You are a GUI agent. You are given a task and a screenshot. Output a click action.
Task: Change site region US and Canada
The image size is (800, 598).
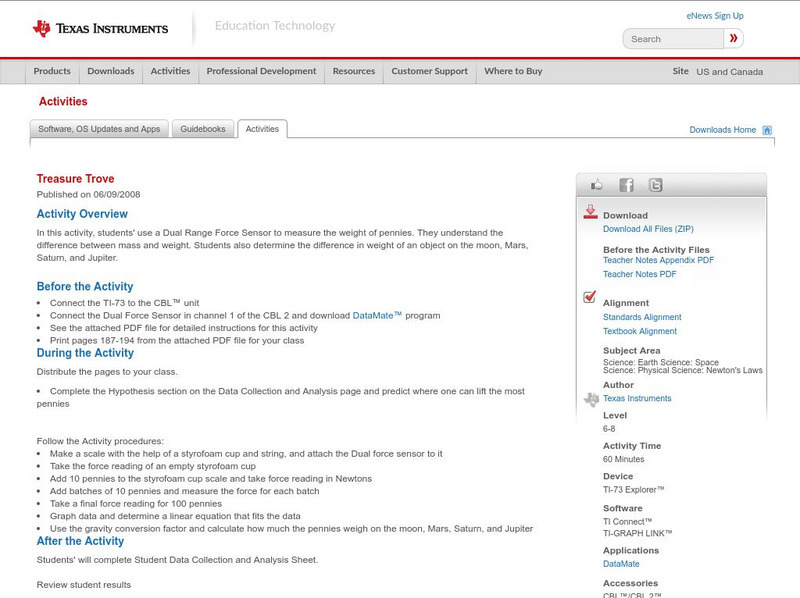point(730,72)
